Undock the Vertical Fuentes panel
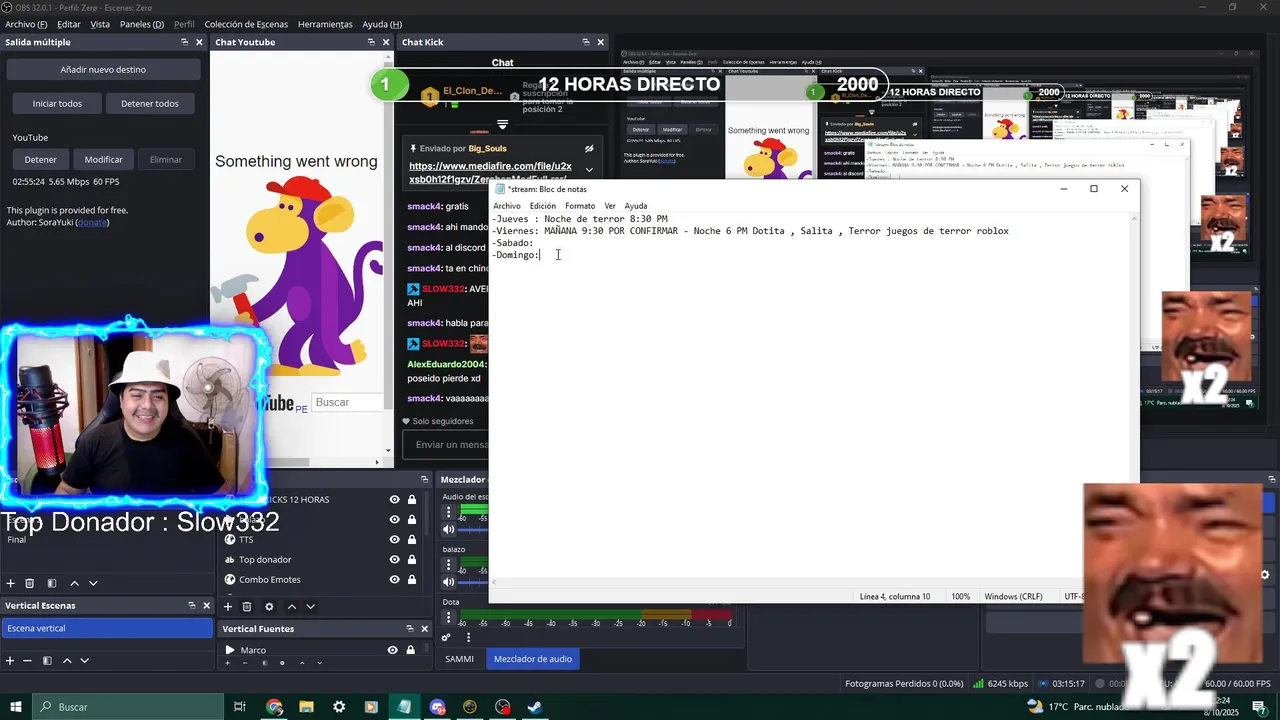This screenshot has height=720, width=1280. pyautogui.click(x=410, y=629)
